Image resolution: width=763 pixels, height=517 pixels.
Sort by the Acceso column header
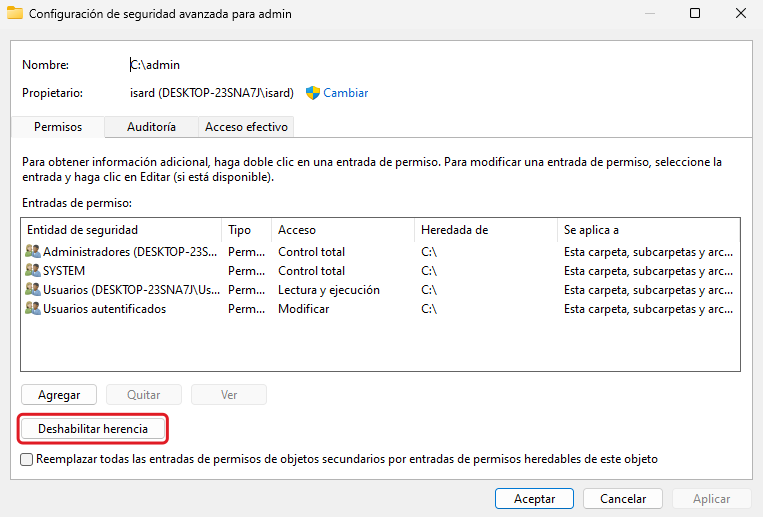343,230
